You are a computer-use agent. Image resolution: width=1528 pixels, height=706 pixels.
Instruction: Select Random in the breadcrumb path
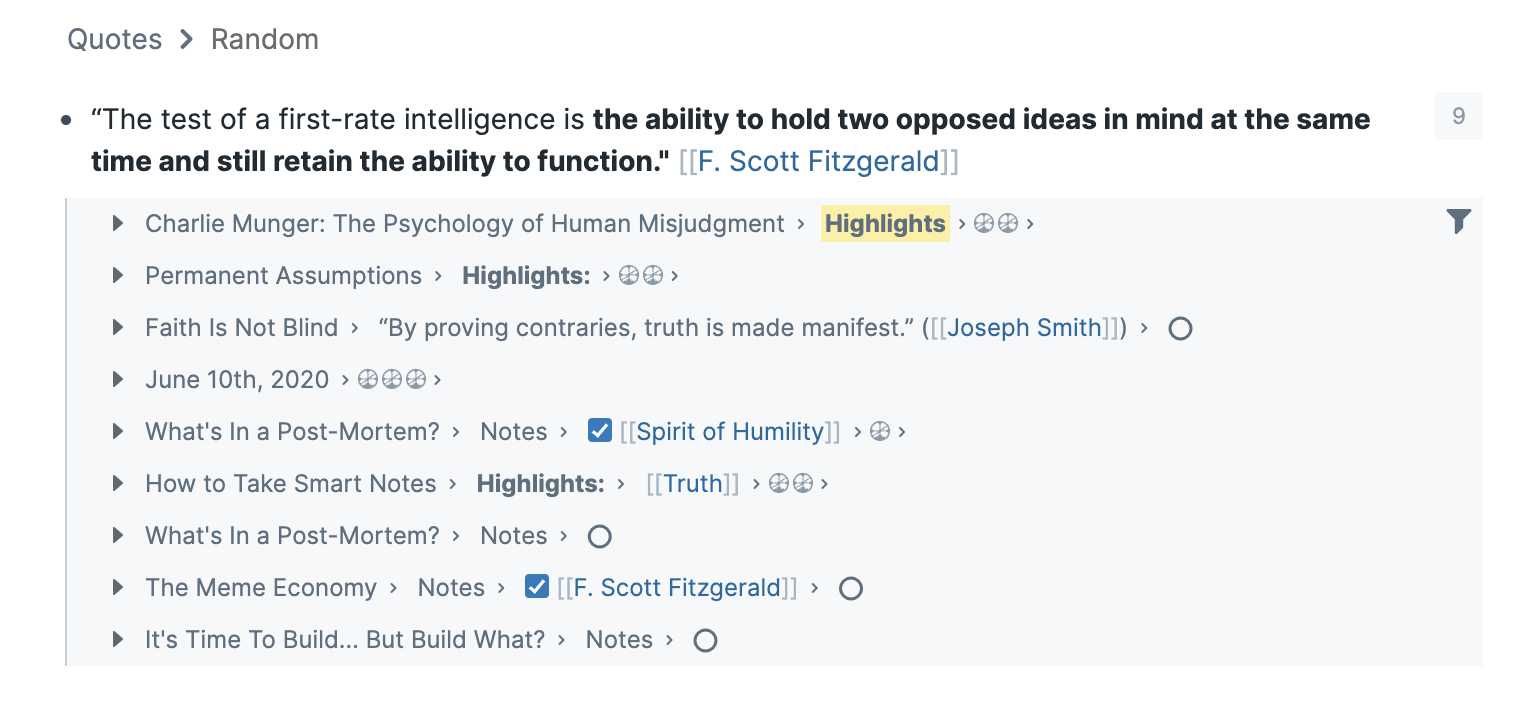pyautogui.click(x=265, y=39)
